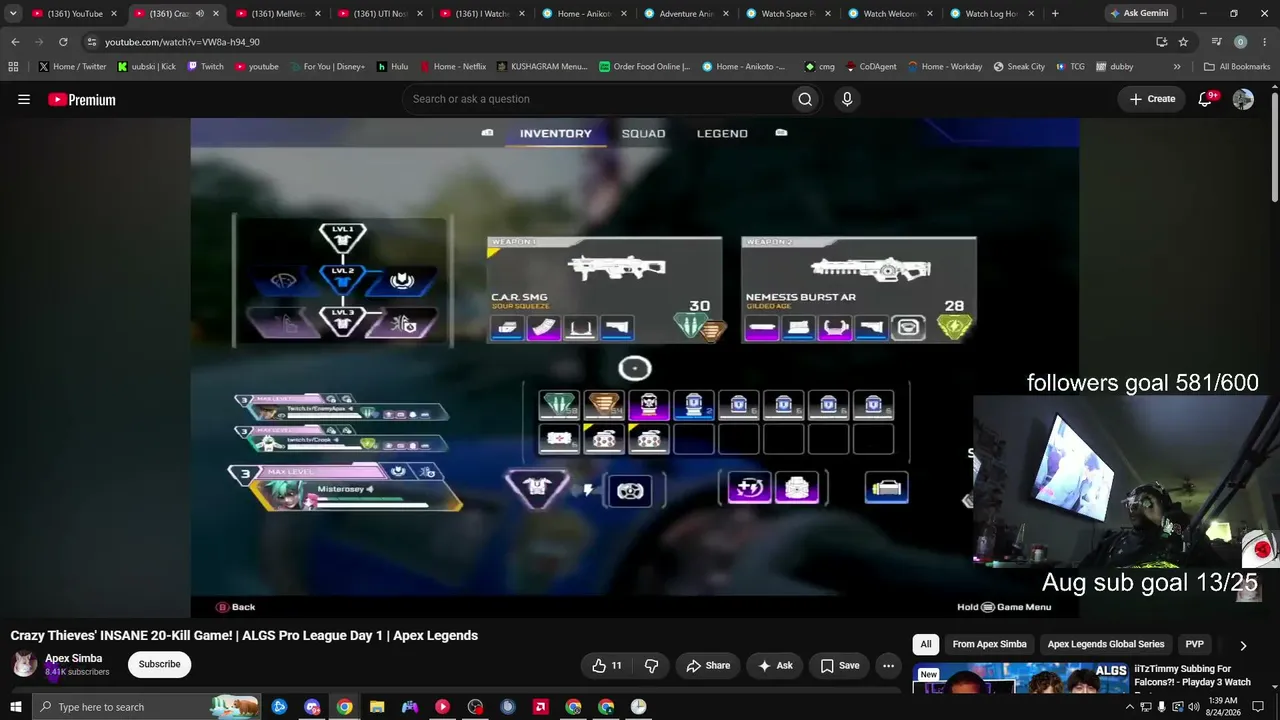Viewport: 1280px width, 720px height.
Task: Select the From Apex Simba chip
Action: click(x=989, y=645)
